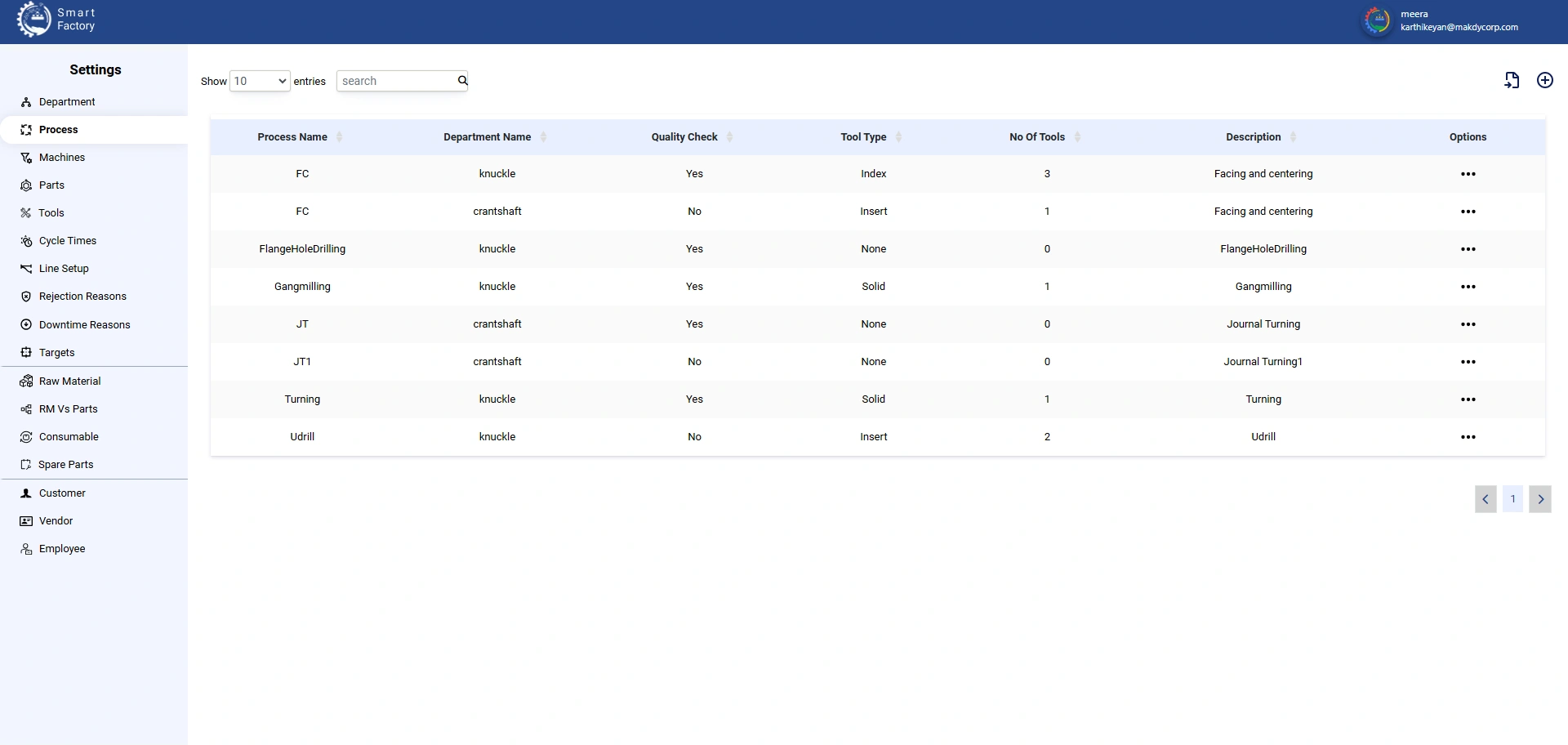Sort by No Of Tools column

[1077, 137]
